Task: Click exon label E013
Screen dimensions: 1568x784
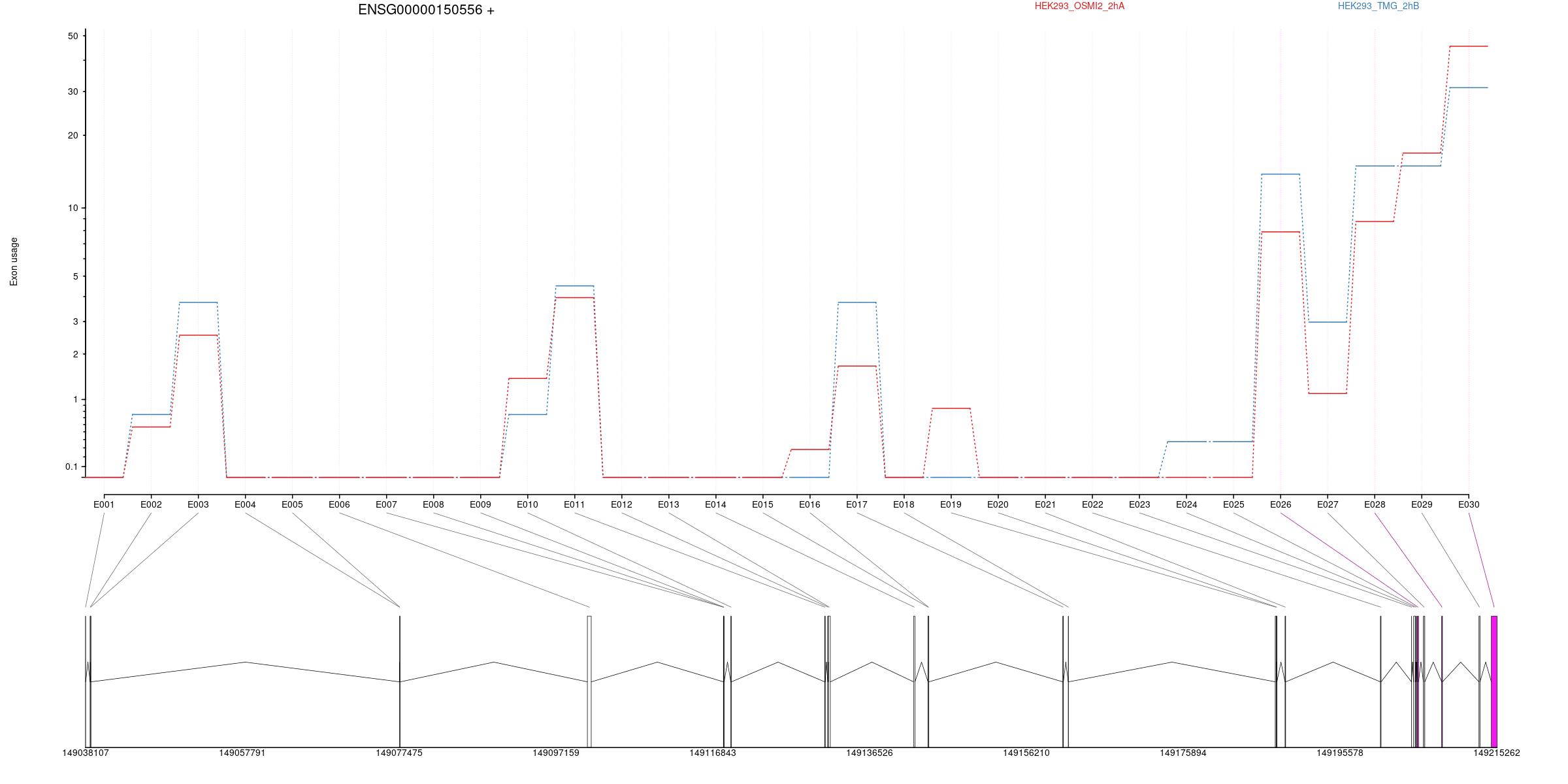Action: click(668, 504)
